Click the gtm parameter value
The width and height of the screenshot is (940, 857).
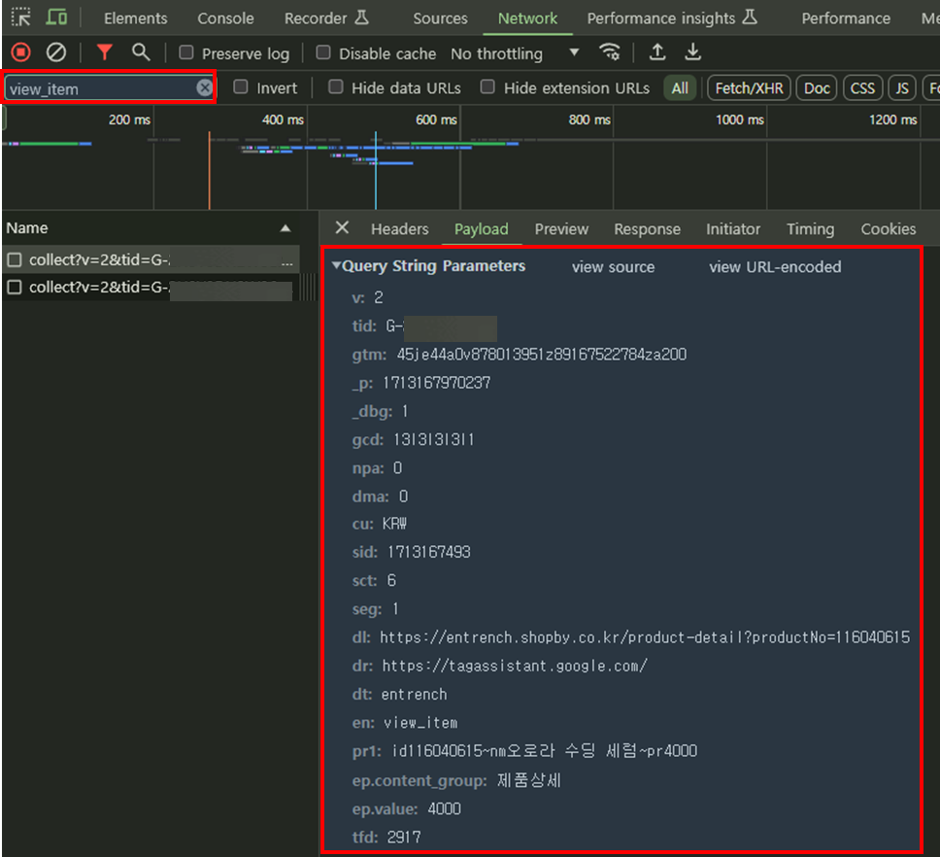click(541, 354)
